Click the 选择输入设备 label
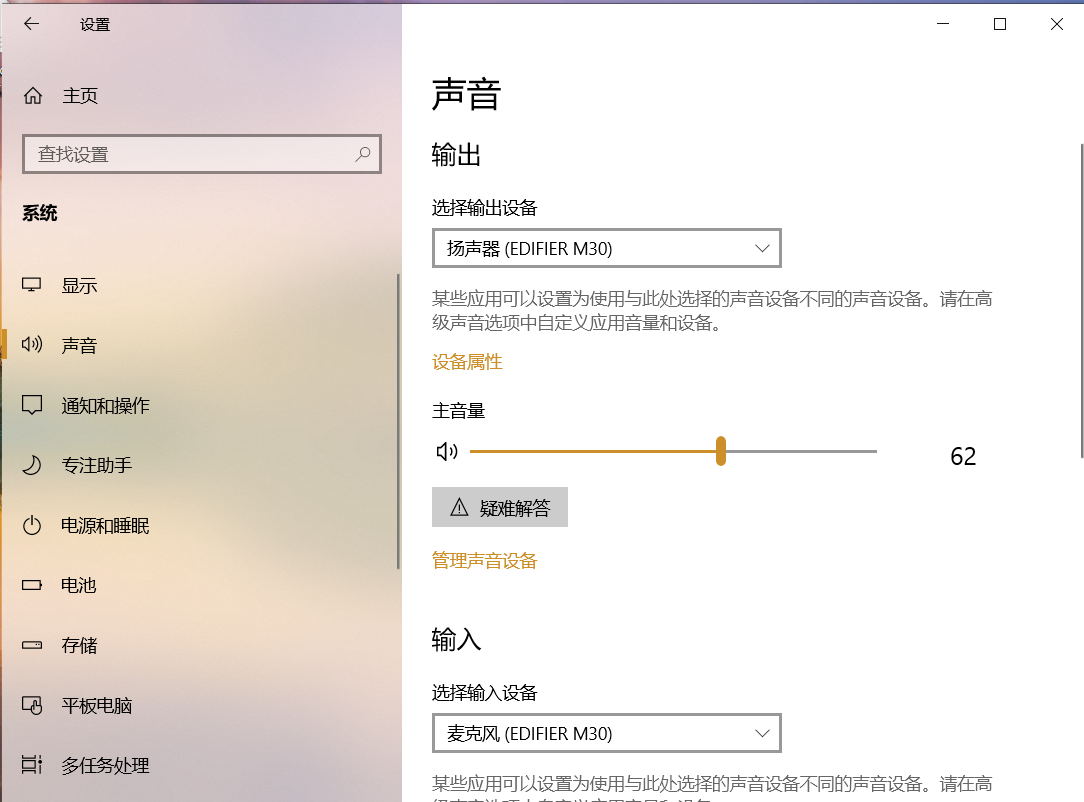 484,692
